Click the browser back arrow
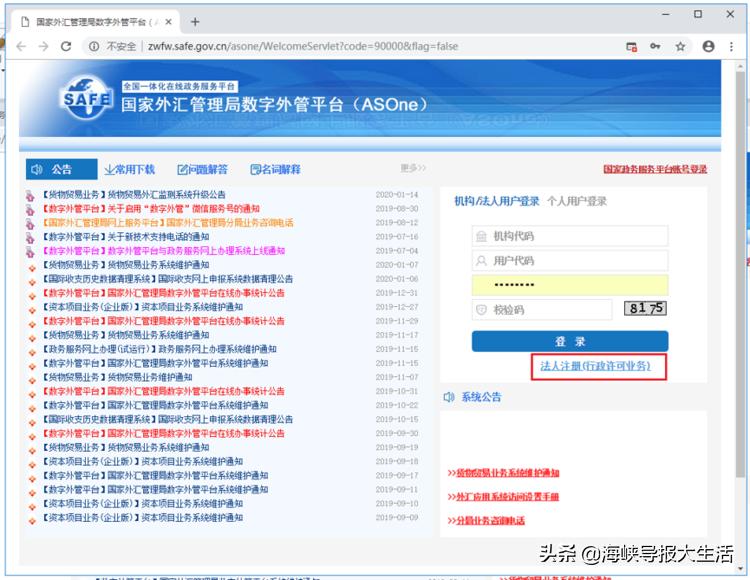Screen dimensions: 750x580 (x=21, y=46)
